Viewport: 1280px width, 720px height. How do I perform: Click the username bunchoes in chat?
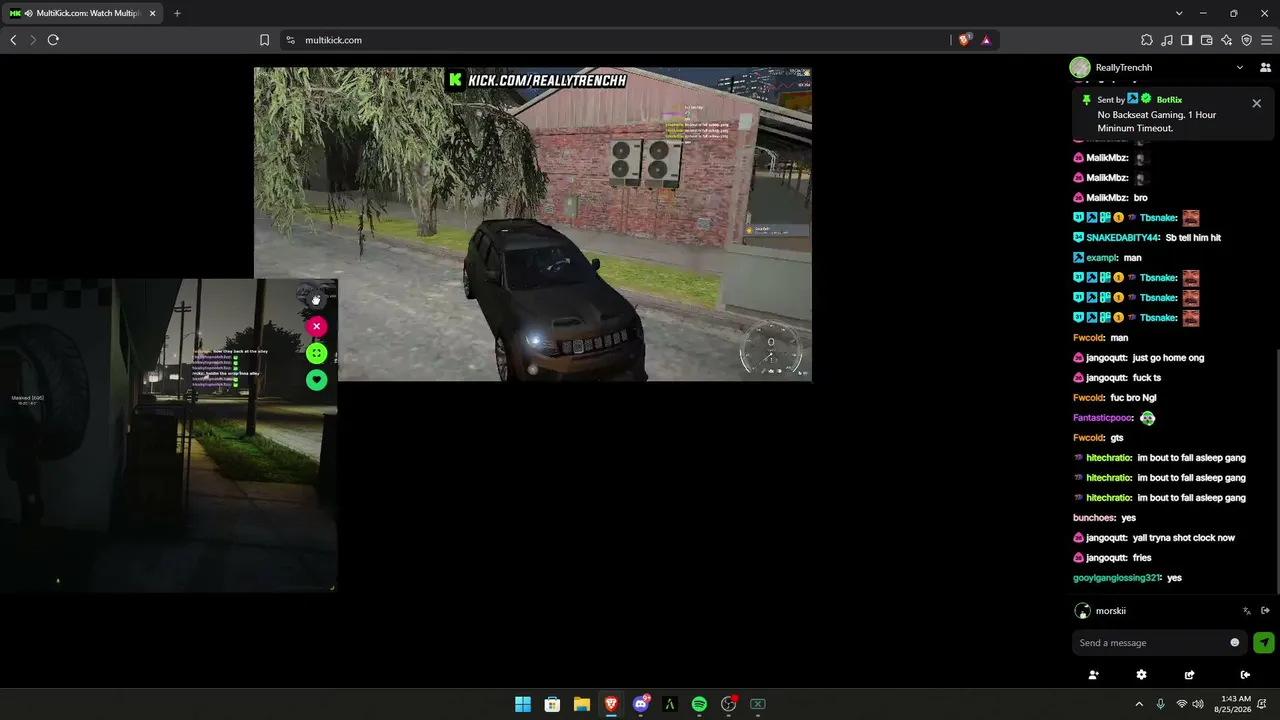[1095, 518]
